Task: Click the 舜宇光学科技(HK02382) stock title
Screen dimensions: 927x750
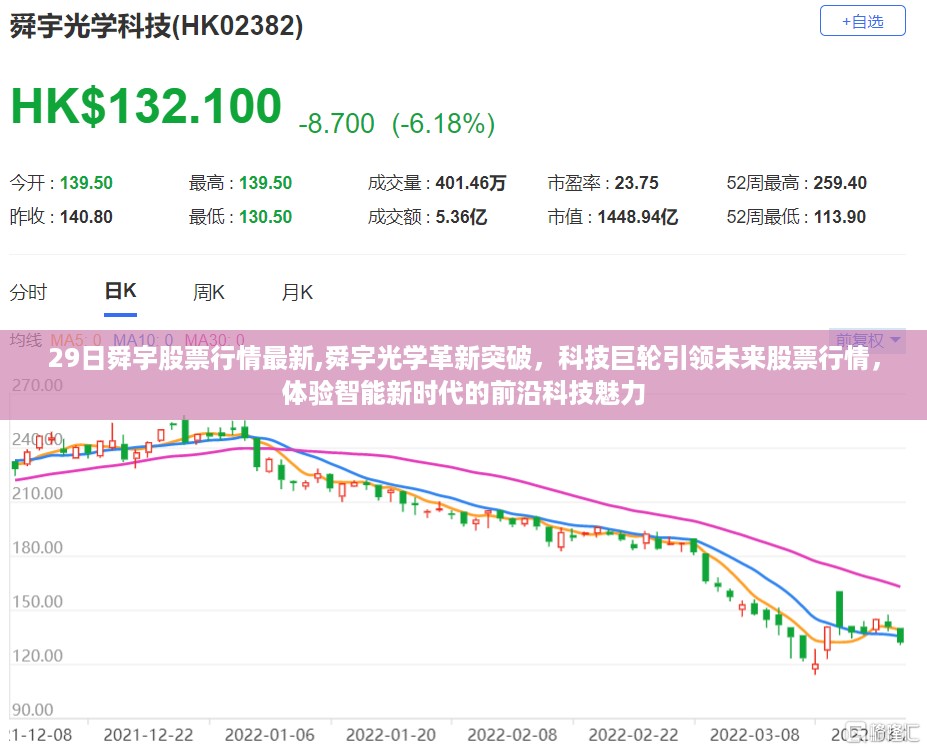Action: pyautogui.click(x=156, y=27)
